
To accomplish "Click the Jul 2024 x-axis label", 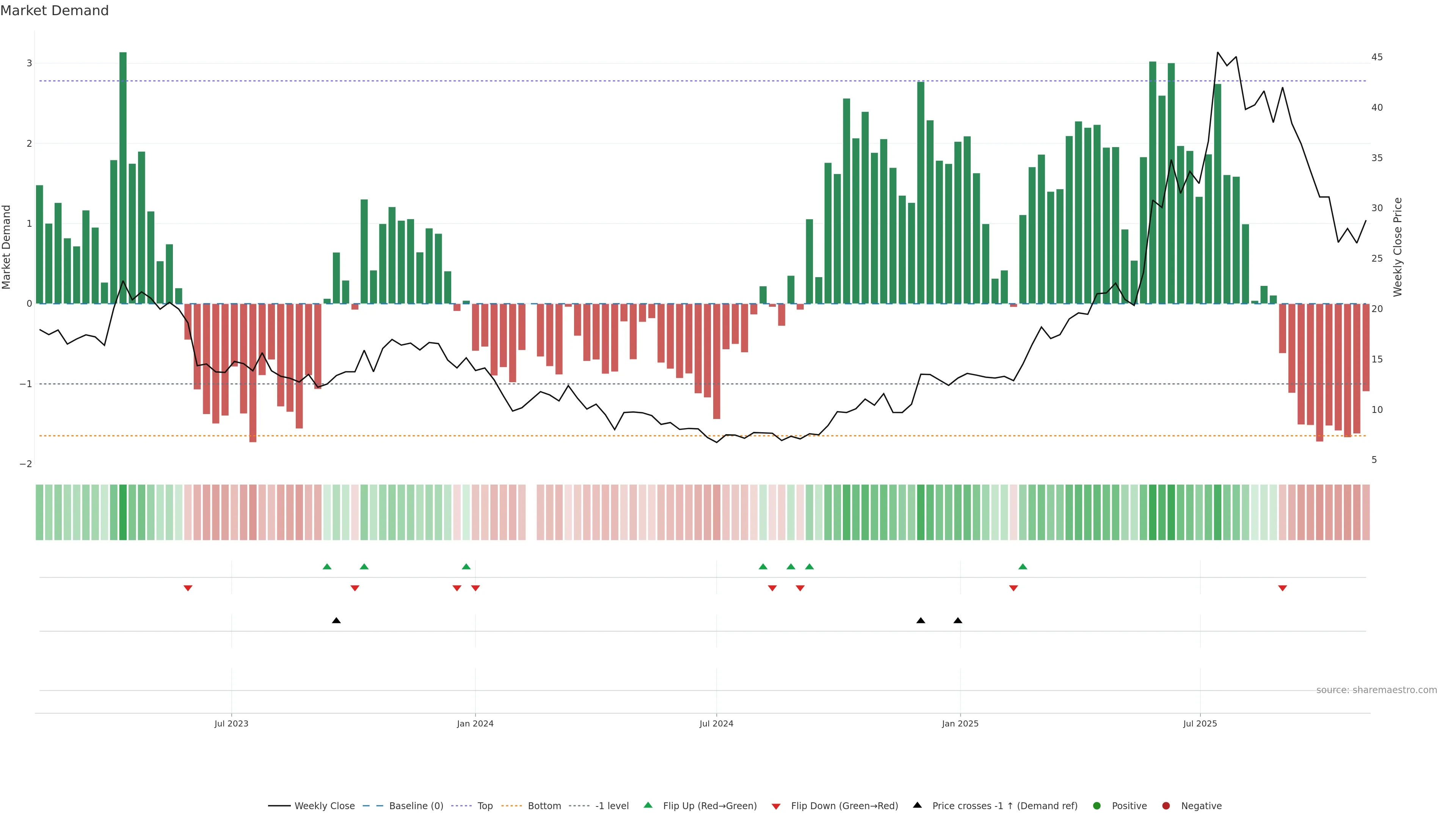I will tap(716, 723).
